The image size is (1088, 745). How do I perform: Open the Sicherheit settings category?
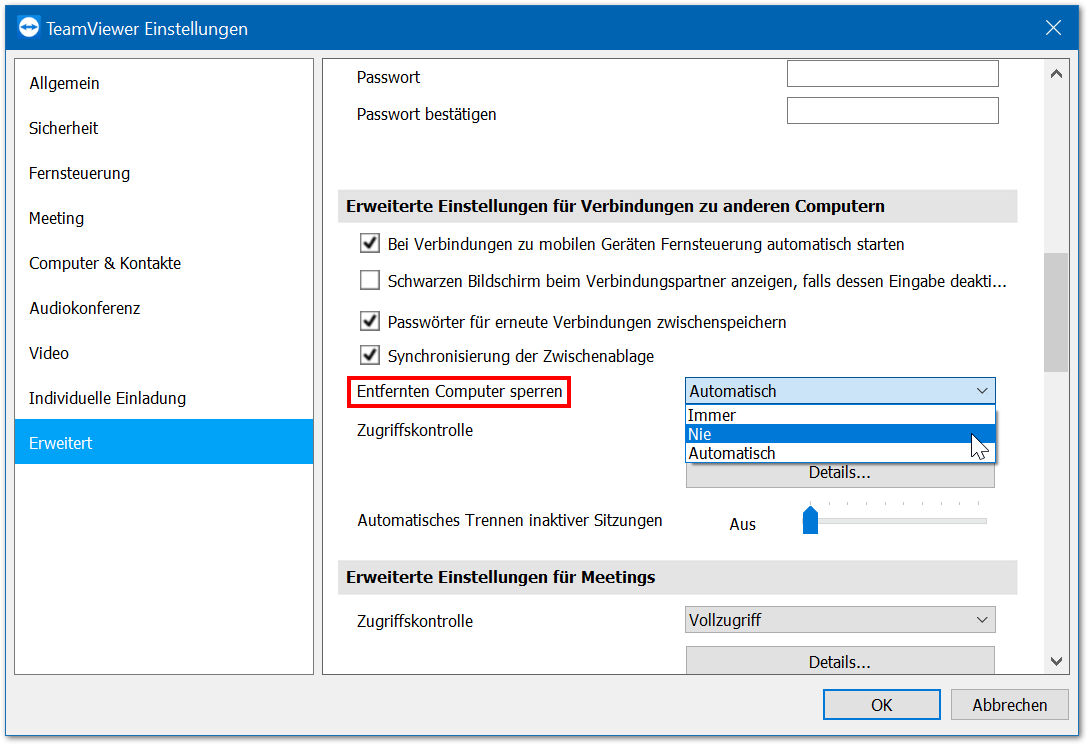63,128
